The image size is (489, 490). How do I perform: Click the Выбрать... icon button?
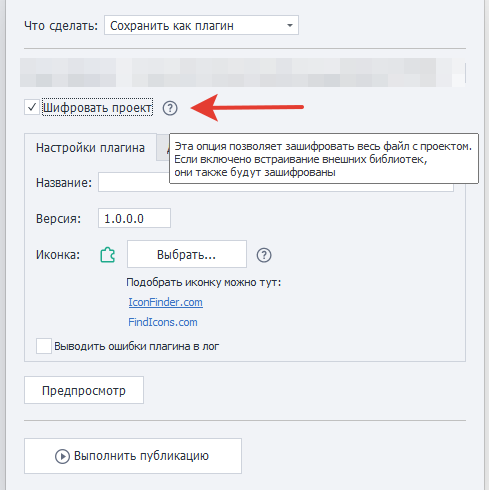tap(187, 254)
